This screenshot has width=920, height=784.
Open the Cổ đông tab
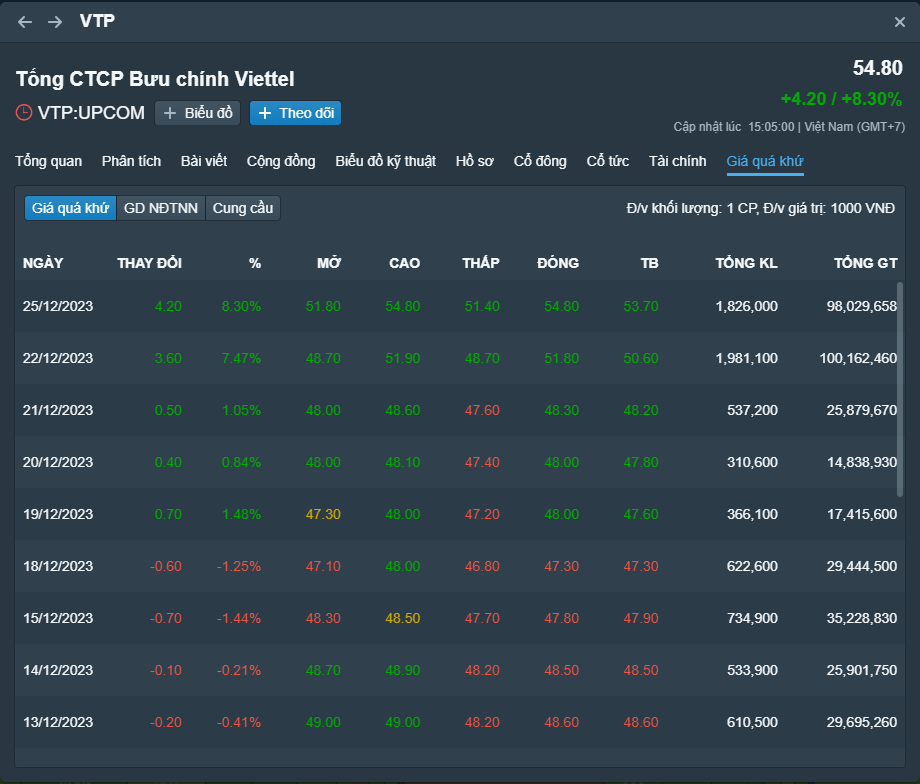pos(540,161)
